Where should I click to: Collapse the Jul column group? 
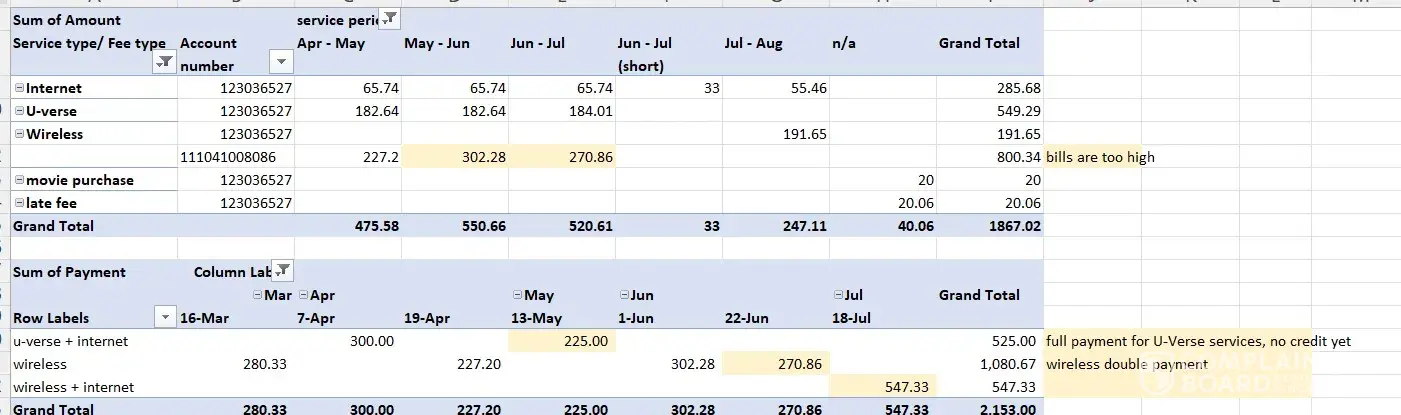pos(837,295)
